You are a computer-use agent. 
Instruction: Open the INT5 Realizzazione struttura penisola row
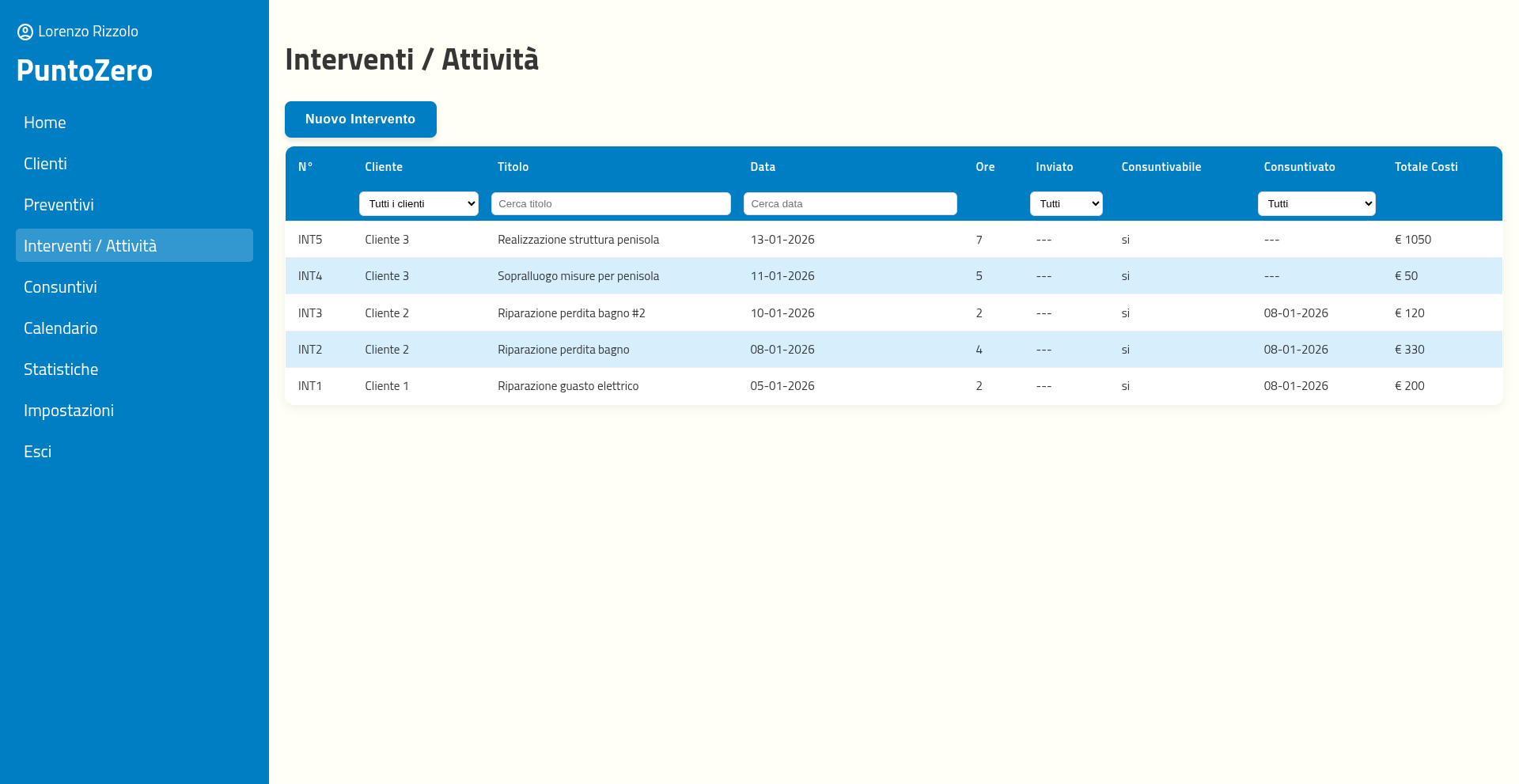point(578,240)
